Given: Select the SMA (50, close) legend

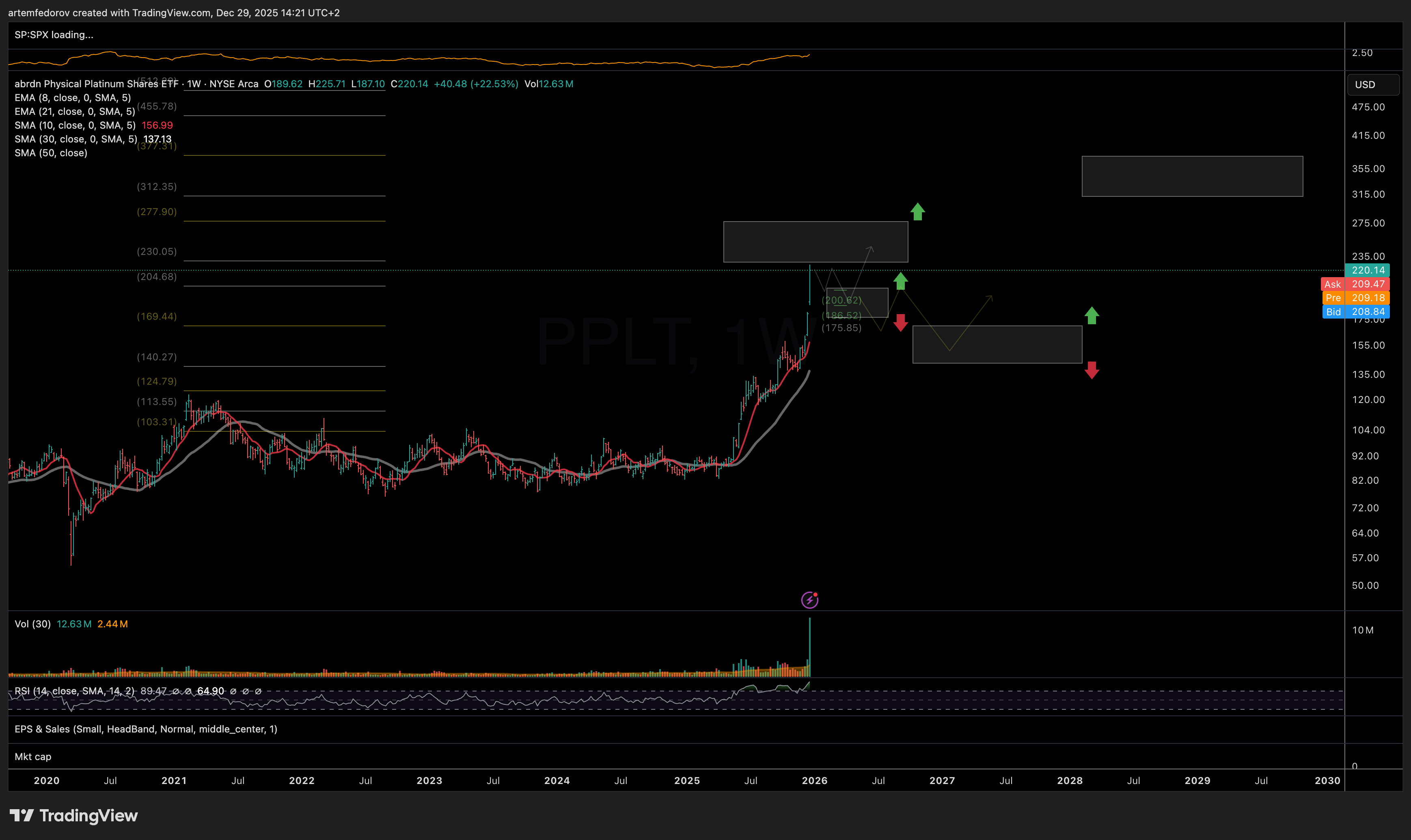Looking at the screenshot, I should click(51, 153).
